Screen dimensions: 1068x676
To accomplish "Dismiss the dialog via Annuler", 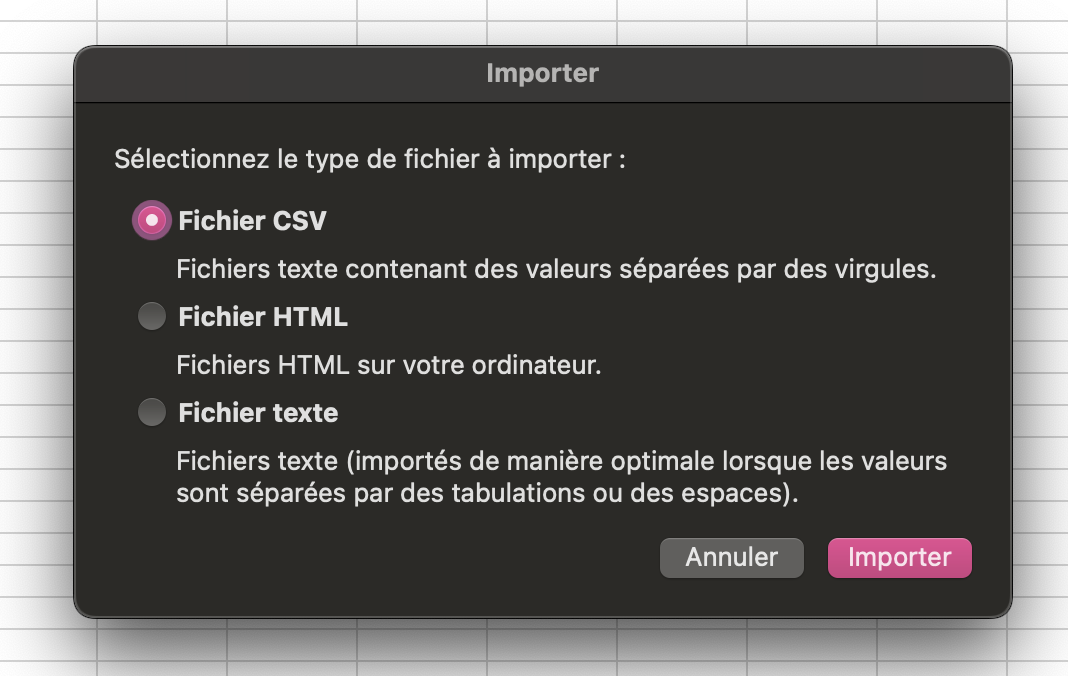I will [731, 557].
